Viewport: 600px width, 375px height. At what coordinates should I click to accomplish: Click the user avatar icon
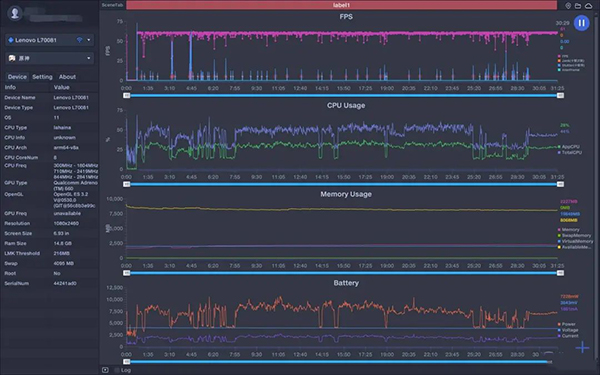tap(15, 13)
